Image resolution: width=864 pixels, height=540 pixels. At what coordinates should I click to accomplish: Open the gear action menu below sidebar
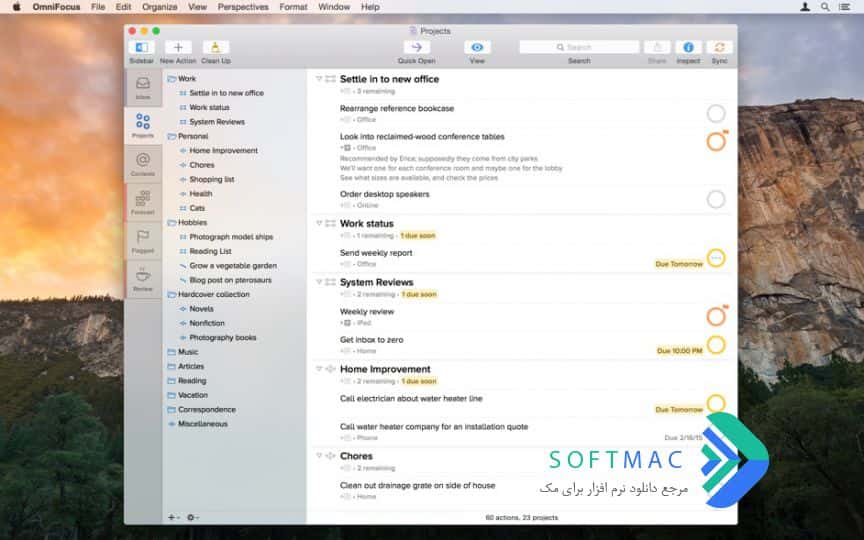click(x=192, y=517)
